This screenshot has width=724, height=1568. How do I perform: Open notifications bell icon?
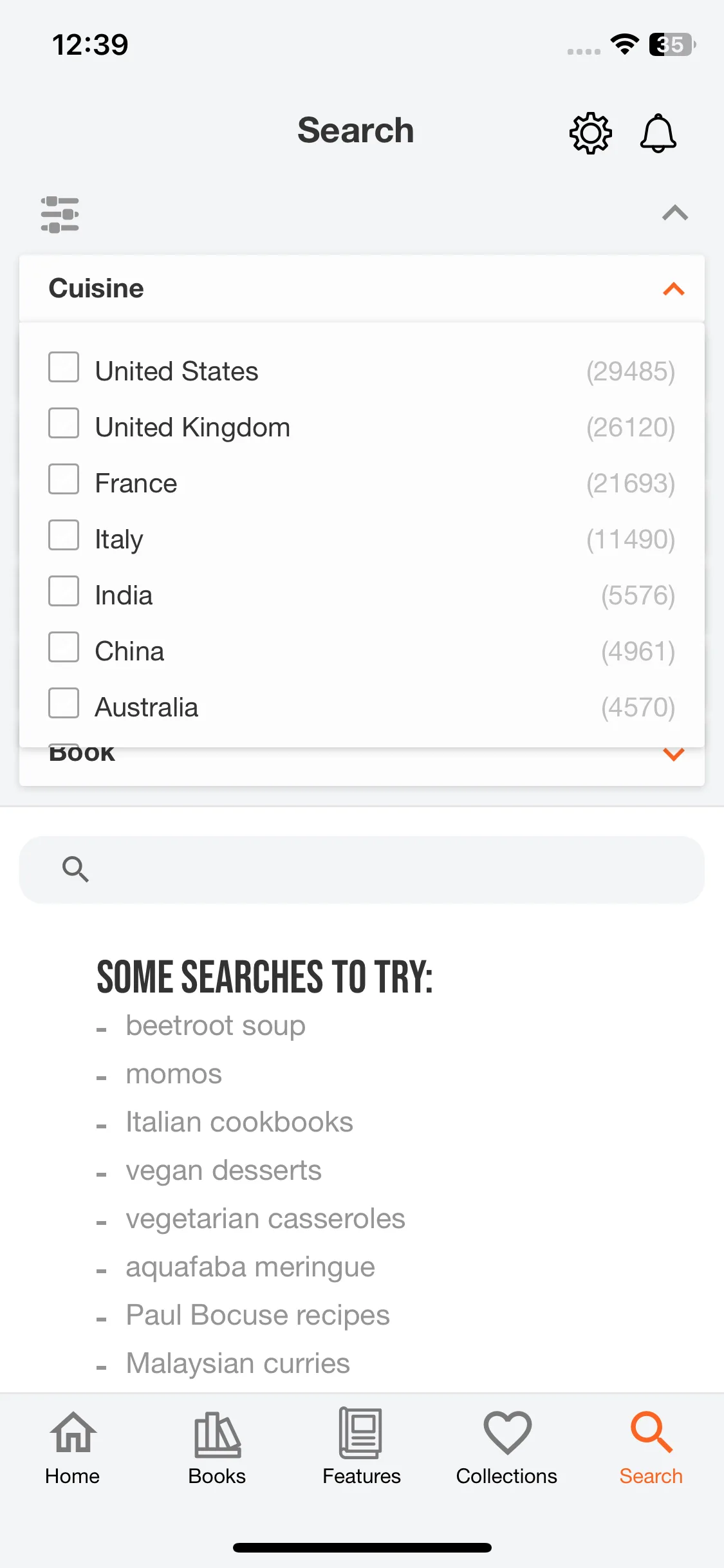[x=658, y=133]
